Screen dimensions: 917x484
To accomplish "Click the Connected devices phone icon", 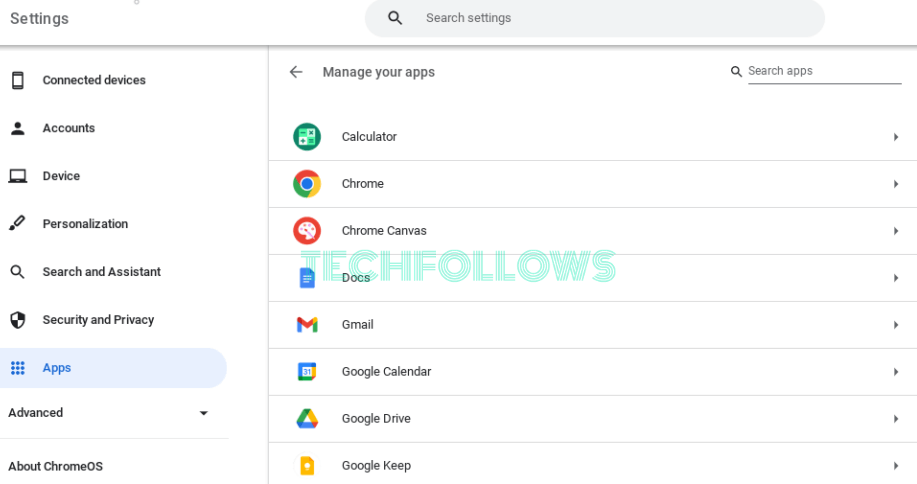I will click(x=18, y=80).
